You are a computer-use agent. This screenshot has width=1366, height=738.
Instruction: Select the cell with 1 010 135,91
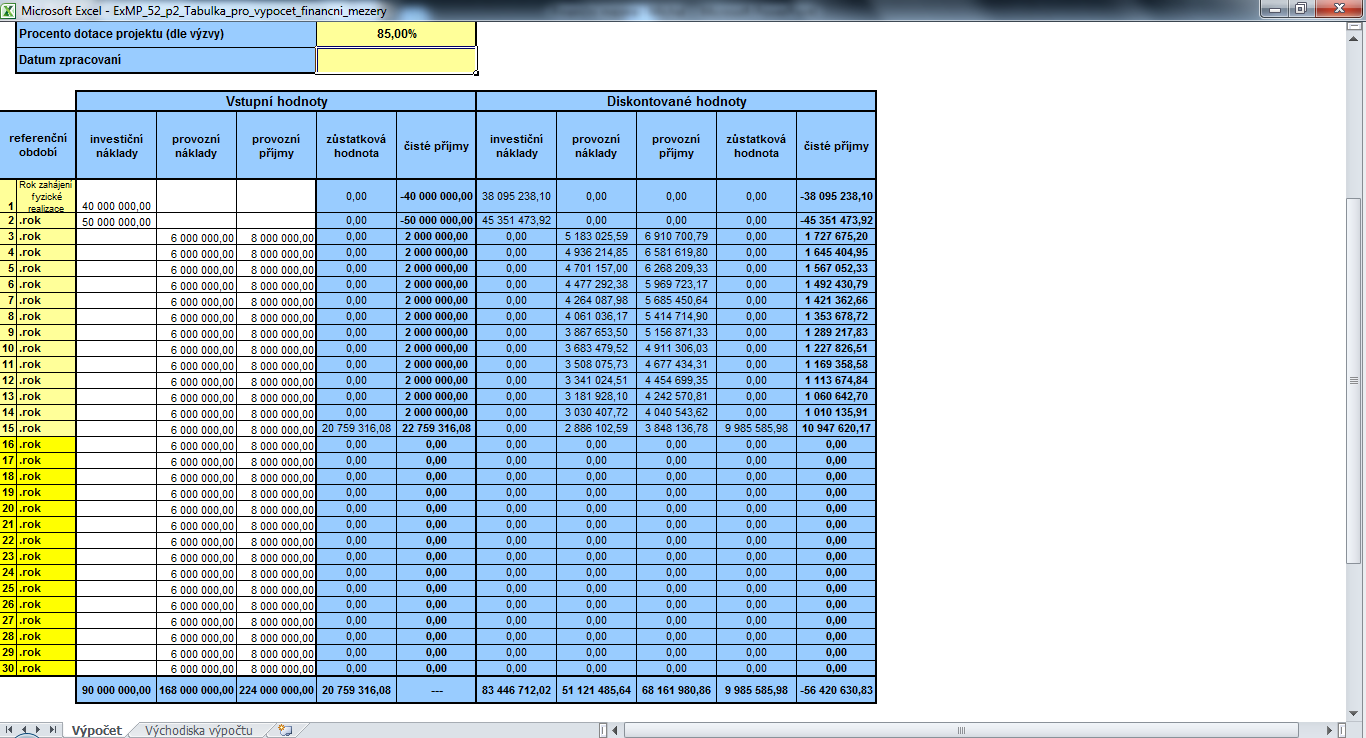[836, 412]
